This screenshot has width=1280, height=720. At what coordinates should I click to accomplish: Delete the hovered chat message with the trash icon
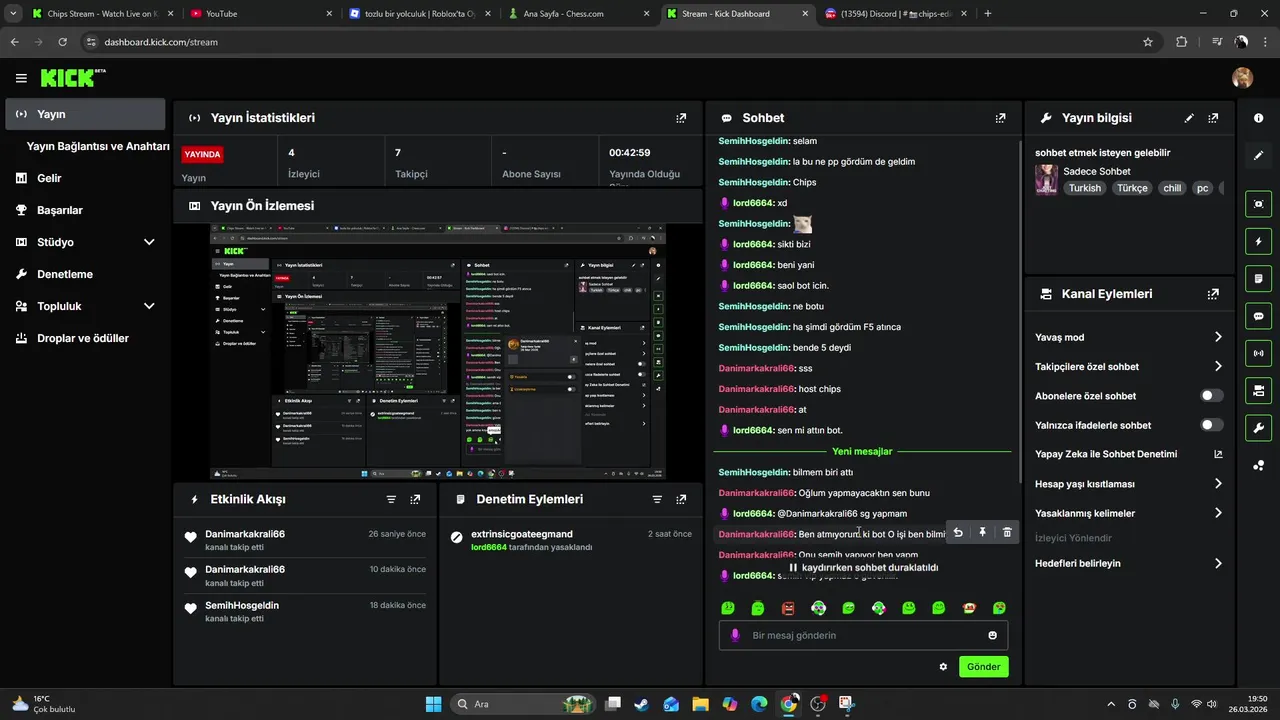1007,533
